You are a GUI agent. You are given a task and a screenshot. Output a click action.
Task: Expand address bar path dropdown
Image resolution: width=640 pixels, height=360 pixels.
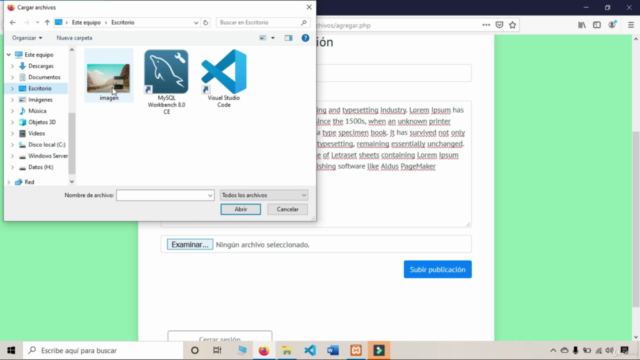[x=196, y=22]
